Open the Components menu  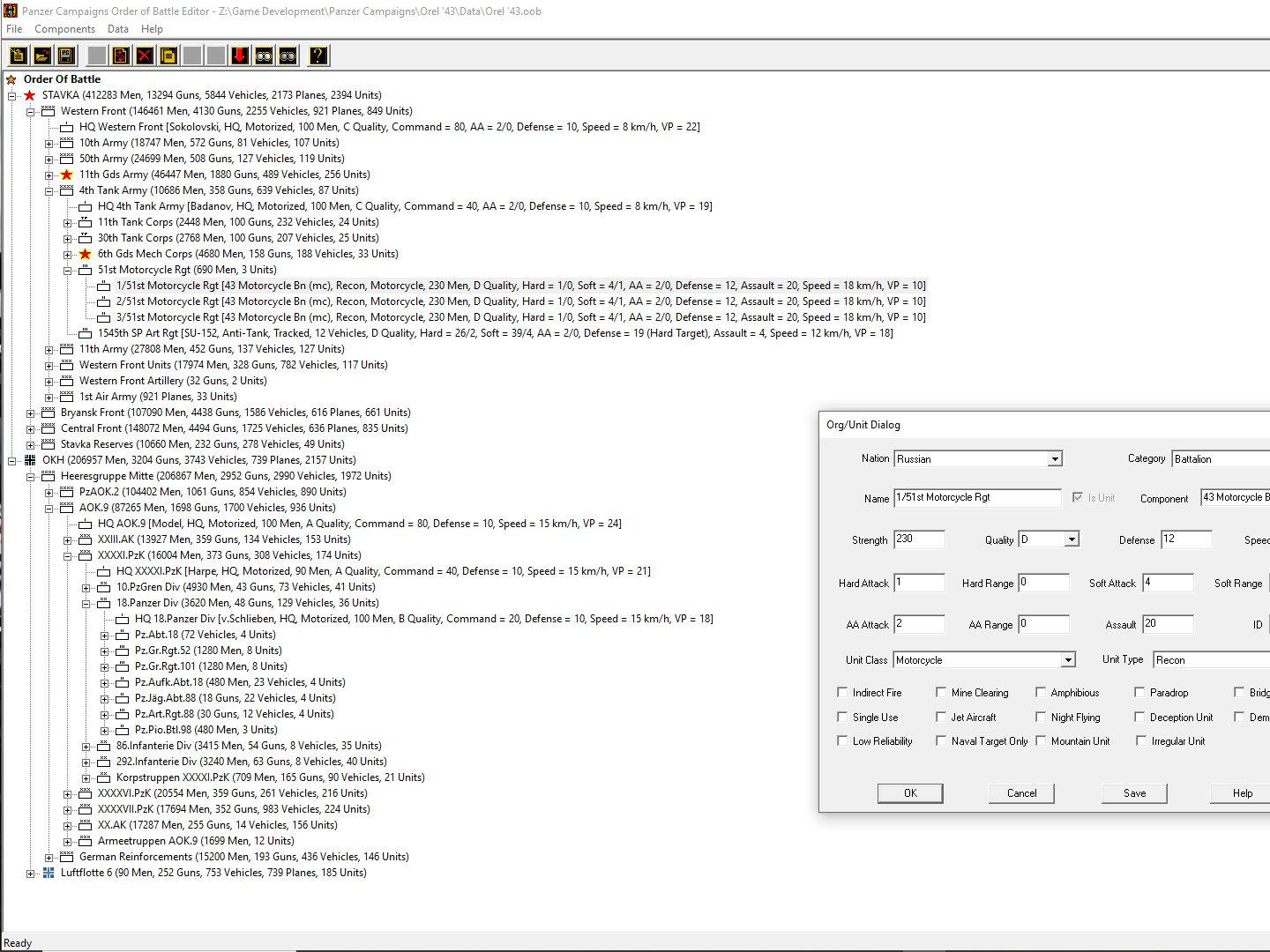coord(64,29)
